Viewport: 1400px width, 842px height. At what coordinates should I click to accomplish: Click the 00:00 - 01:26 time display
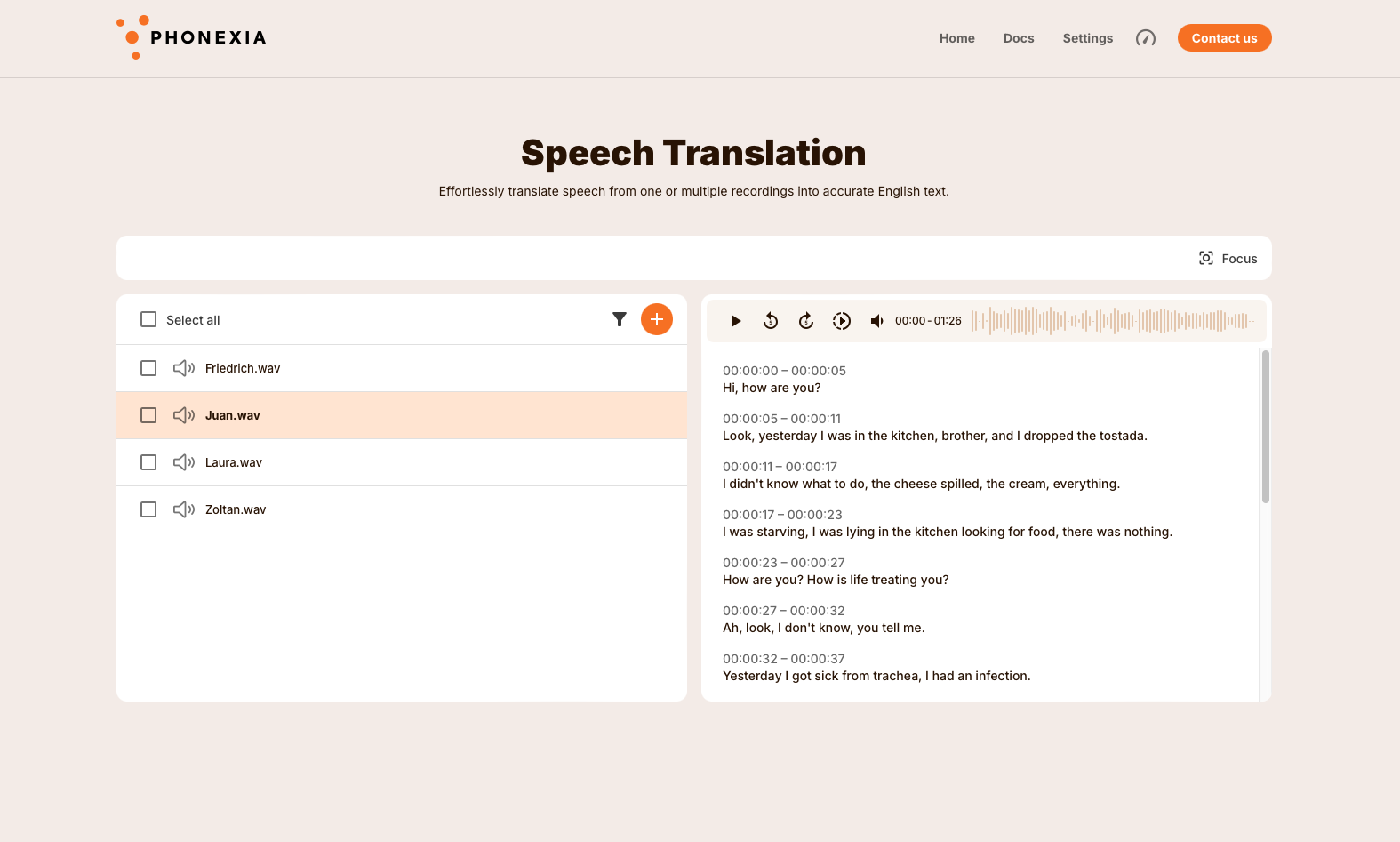(928, 321)
